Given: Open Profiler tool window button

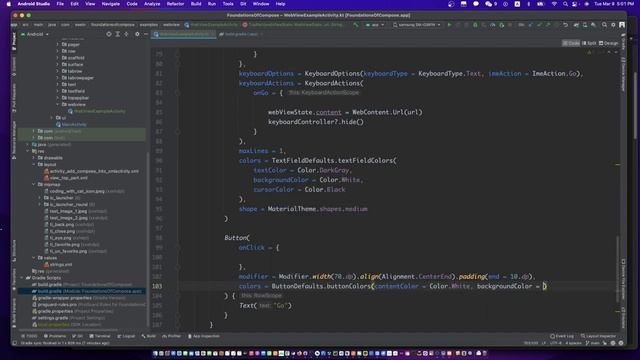Looking at the screenshot, I should pos(171,336).
